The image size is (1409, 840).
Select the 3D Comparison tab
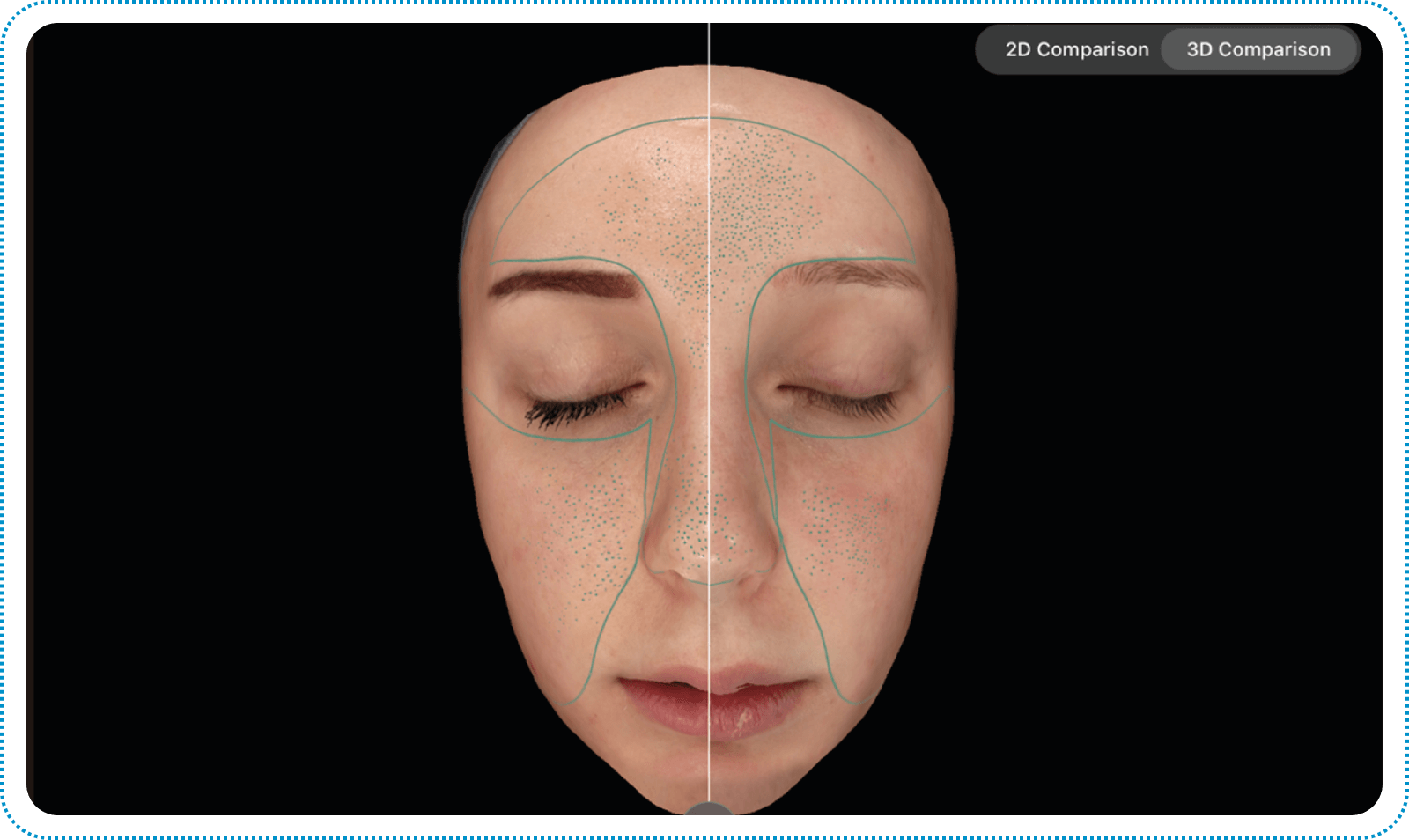coord(1259,49)
